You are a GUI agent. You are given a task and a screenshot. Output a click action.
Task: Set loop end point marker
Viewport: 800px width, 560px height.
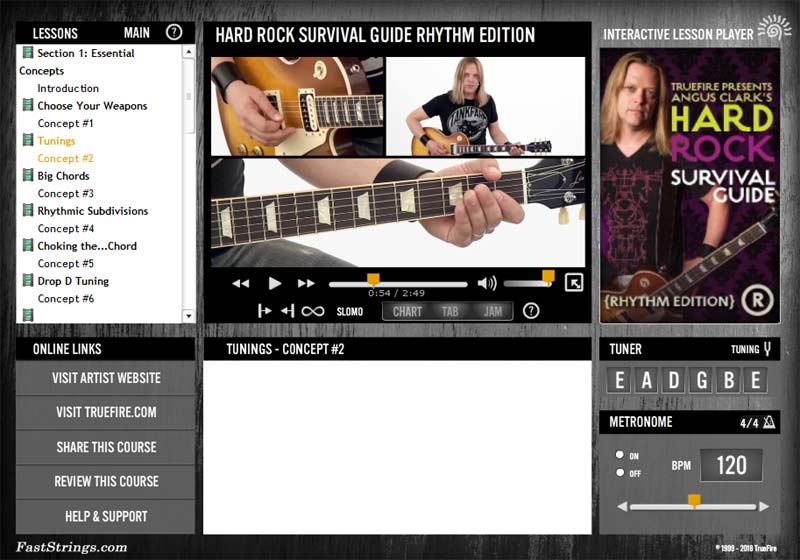[288, 311]
